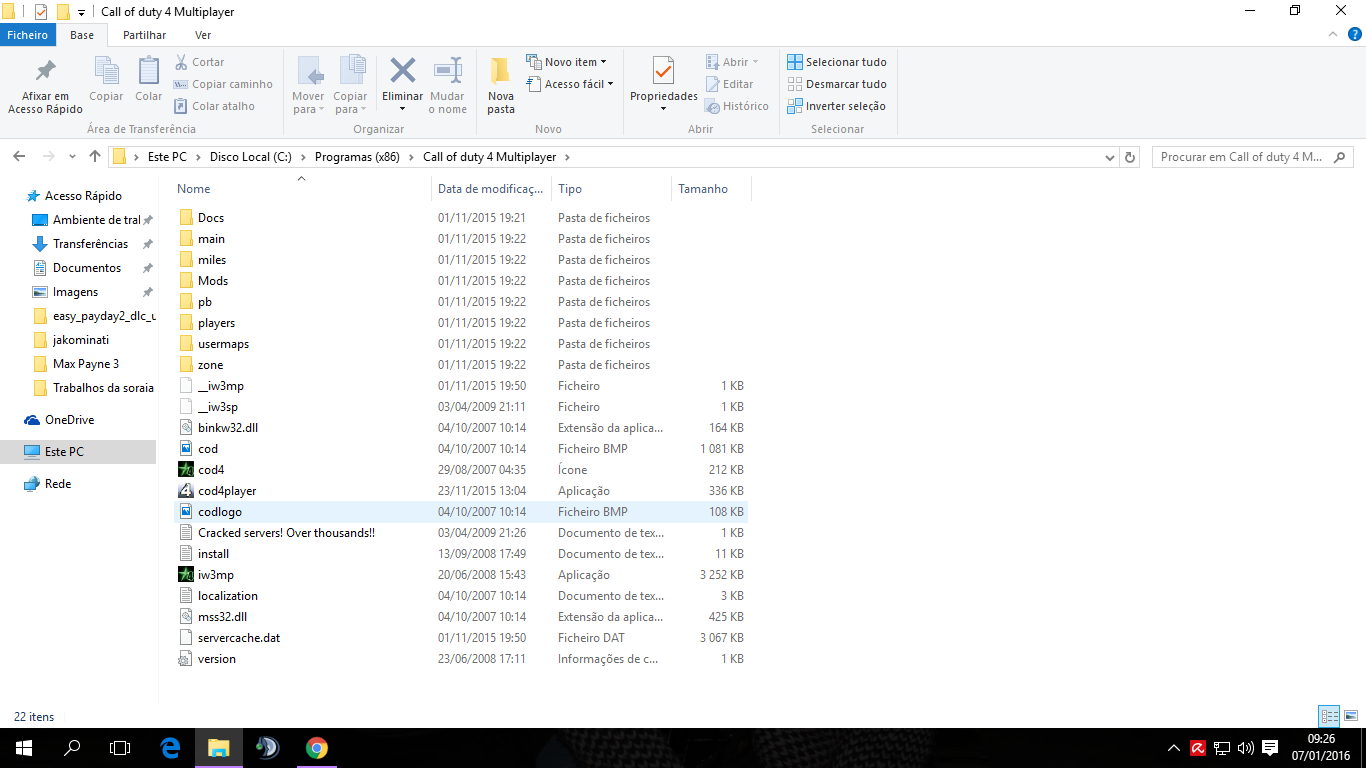Switch to details view layout icon
1366x768 pixels.
(x=1329, y=716)
